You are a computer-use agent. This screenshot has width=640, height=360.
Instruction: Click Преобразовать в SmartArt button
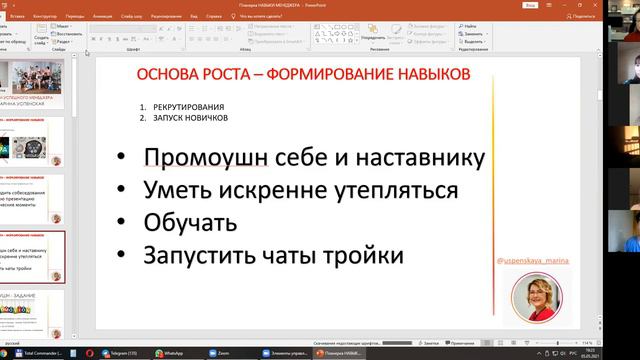click(276, 42)
